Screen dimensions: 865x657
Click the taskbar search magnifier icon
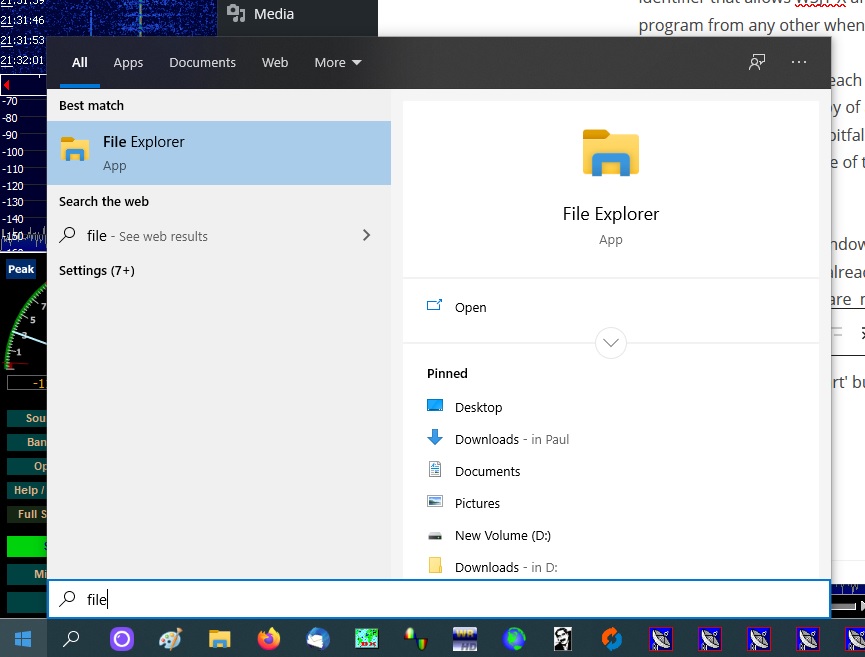(x=71, y=639)
